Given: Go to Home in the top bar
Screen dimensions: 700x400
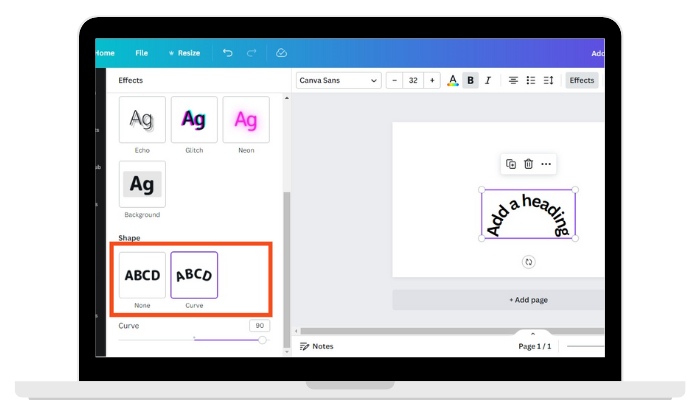Looking at the screenshot, I should pyautogui.click(x=105, y=53).
